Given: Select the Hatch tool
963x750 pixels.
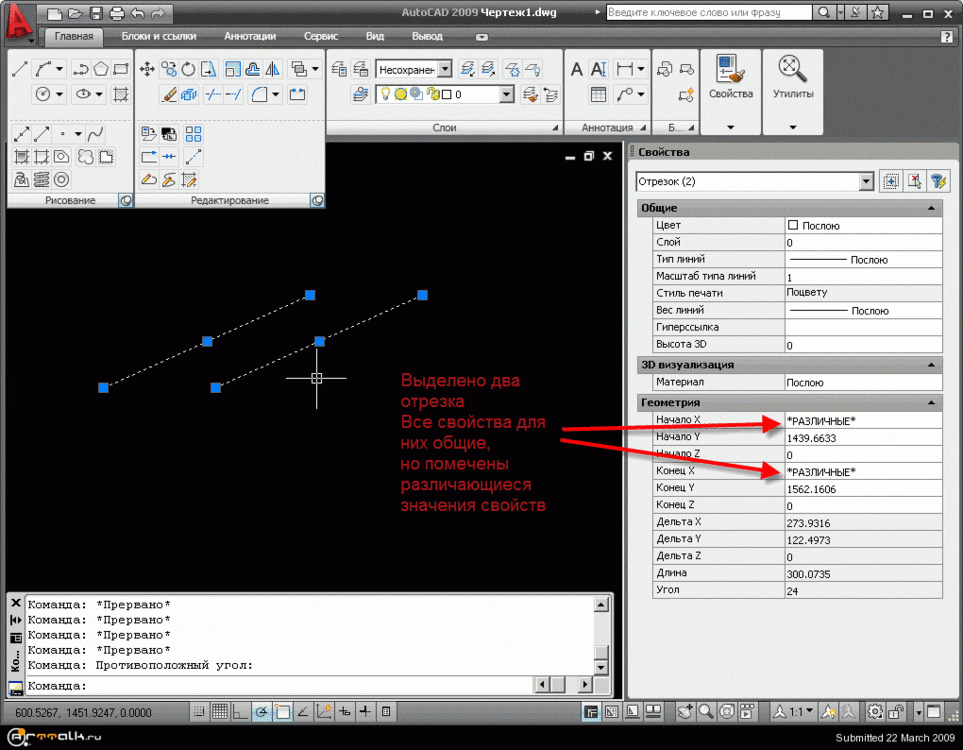Looking at the screenshot, I should 121,94.
